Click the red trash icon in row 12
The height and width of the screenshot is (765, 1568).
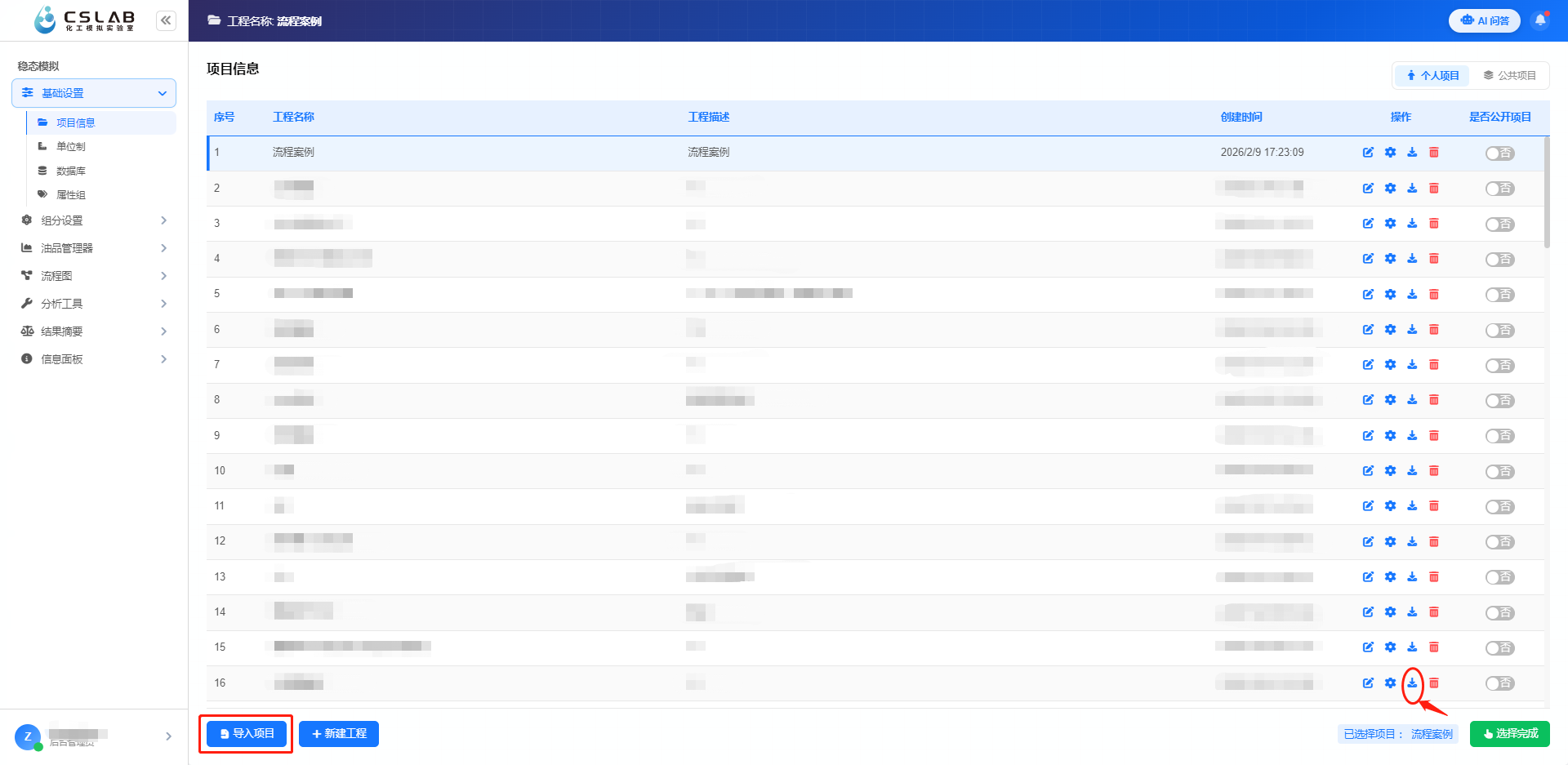click(x=1434, y=542)
